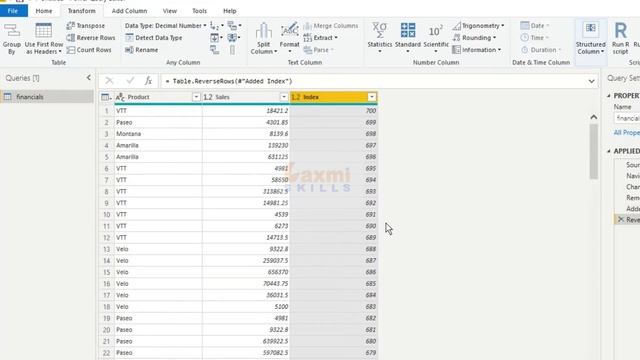Switch to the Tools tab
The height and width of the screenshot is (360, 640).
(199, 11)
